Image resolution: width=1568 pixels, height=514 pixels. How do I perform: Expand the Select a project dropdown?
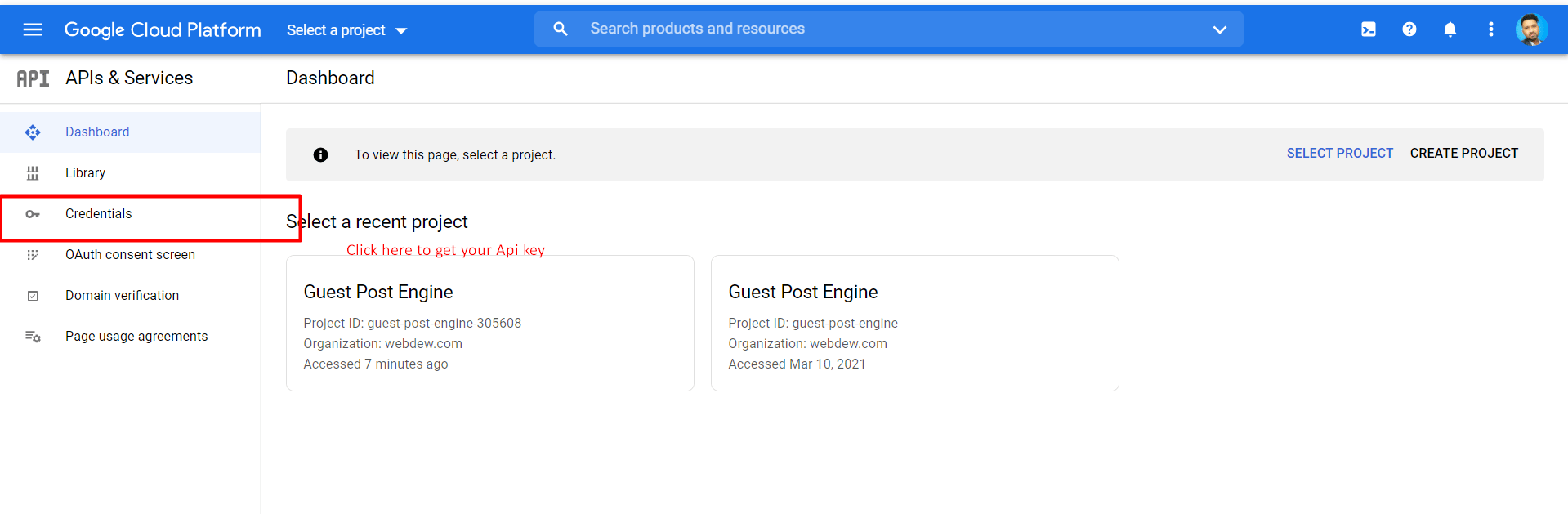click(x=346, y=30)
